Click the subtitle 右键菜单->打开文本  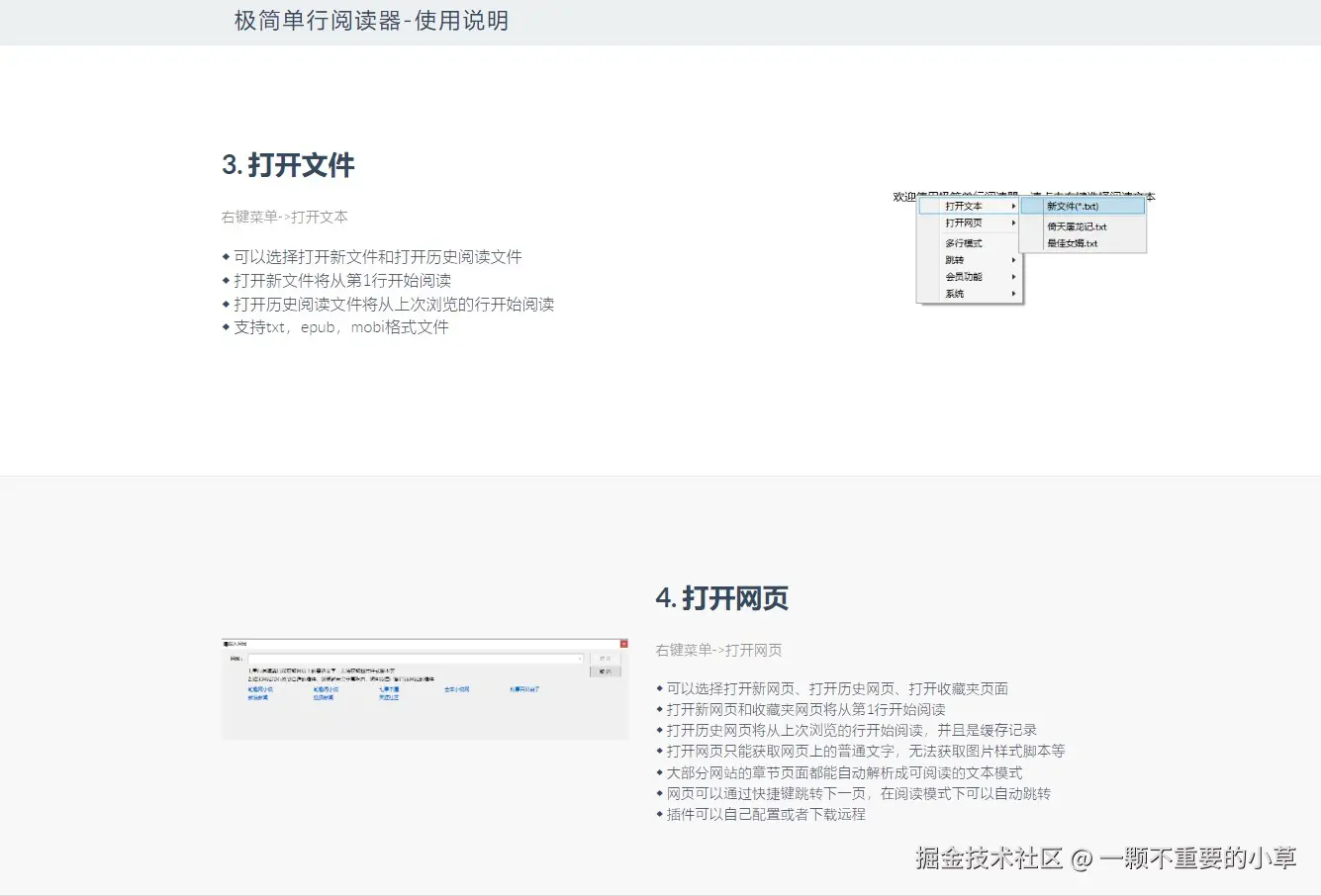285,217
